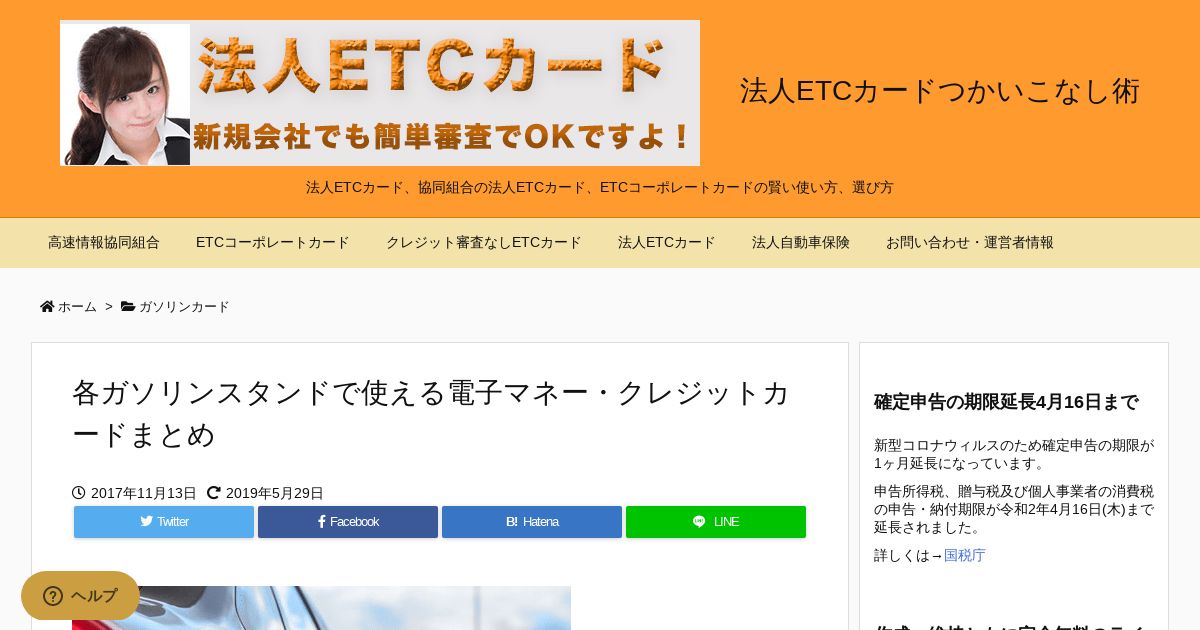Viewport: 1200px width, 630px height.
Task: Click sidebar paragraph starting 申告所得税、贈与税及び
Action: point(1014,509)
